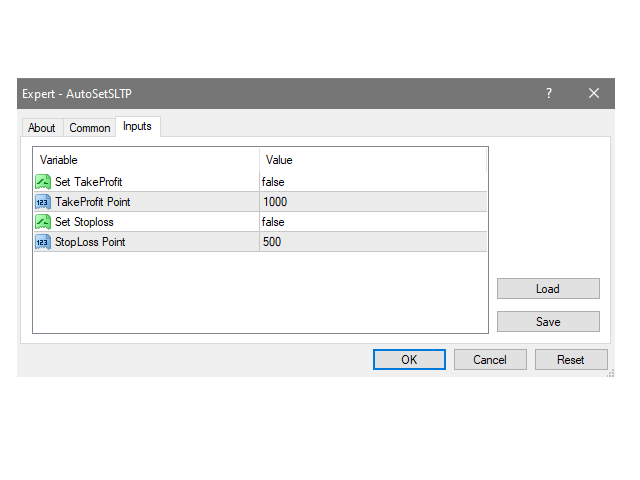The image size is (640, 480).
Task: Switch to the About tab
Action: (x=42, y=128)
